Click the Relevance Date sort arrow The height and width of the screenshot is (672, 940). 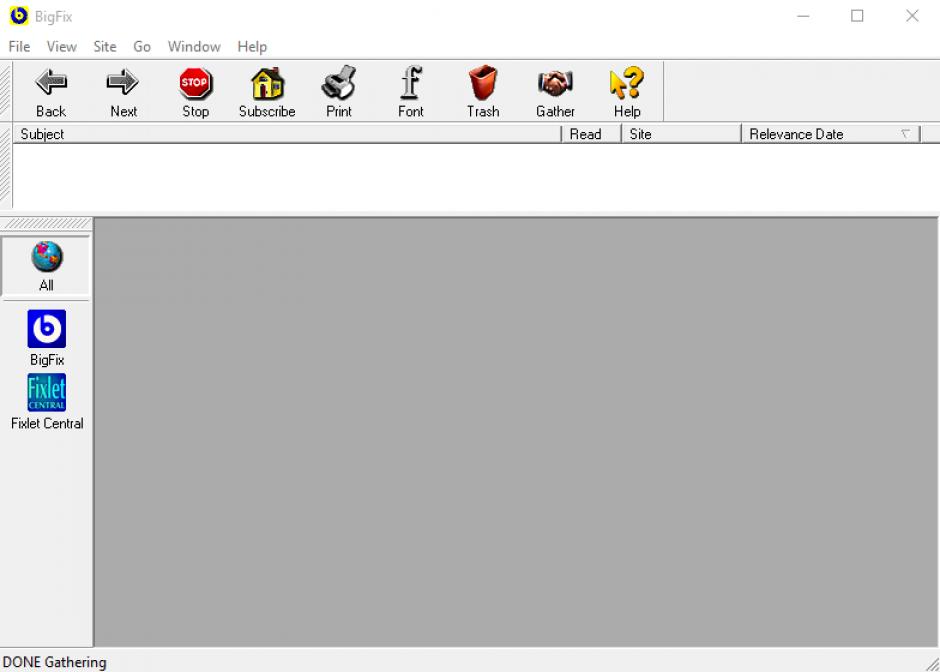point(906,134)
